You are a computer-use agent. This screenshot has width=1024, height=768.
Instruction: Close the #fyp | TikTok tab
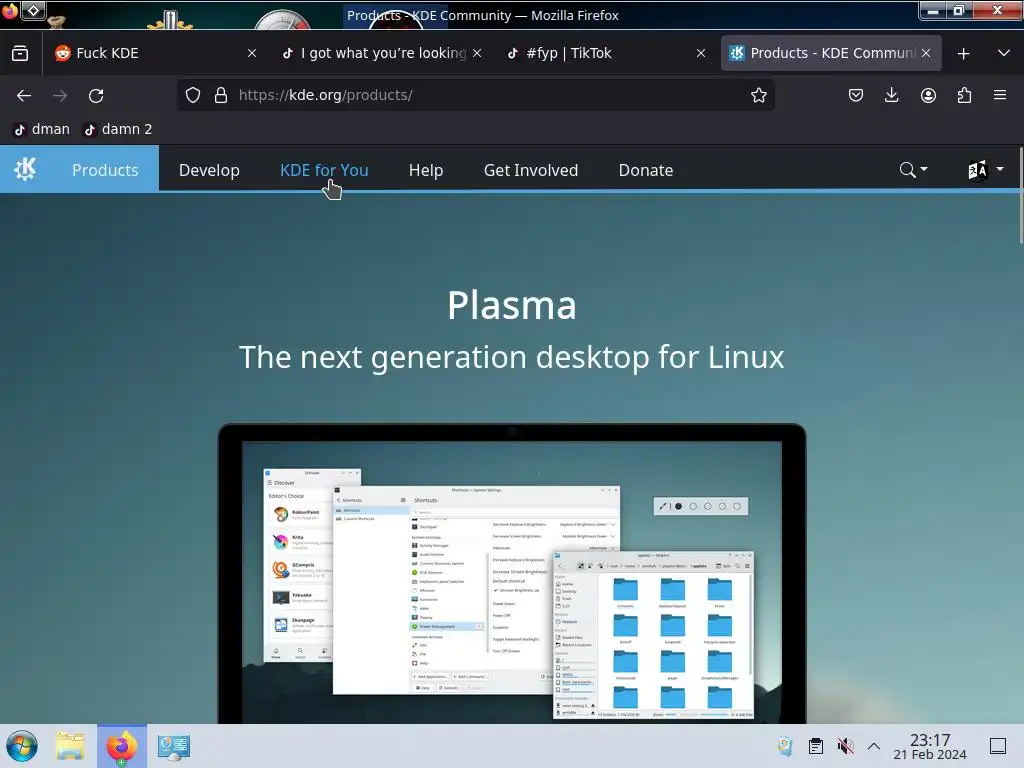[x=701, y=54]
